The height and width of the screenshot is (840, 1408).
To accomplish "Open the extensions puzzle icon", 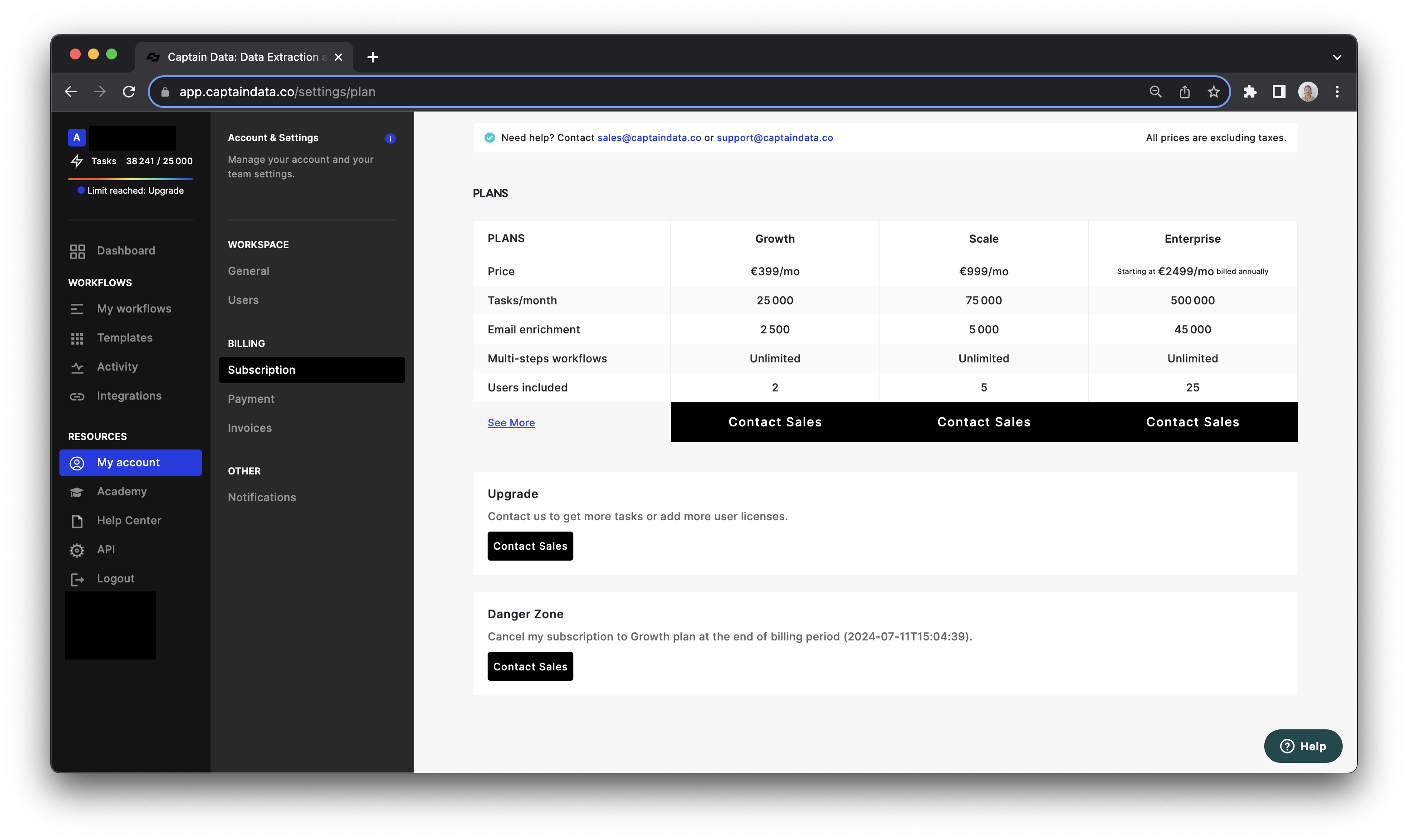I will [x=1250, y=92].
